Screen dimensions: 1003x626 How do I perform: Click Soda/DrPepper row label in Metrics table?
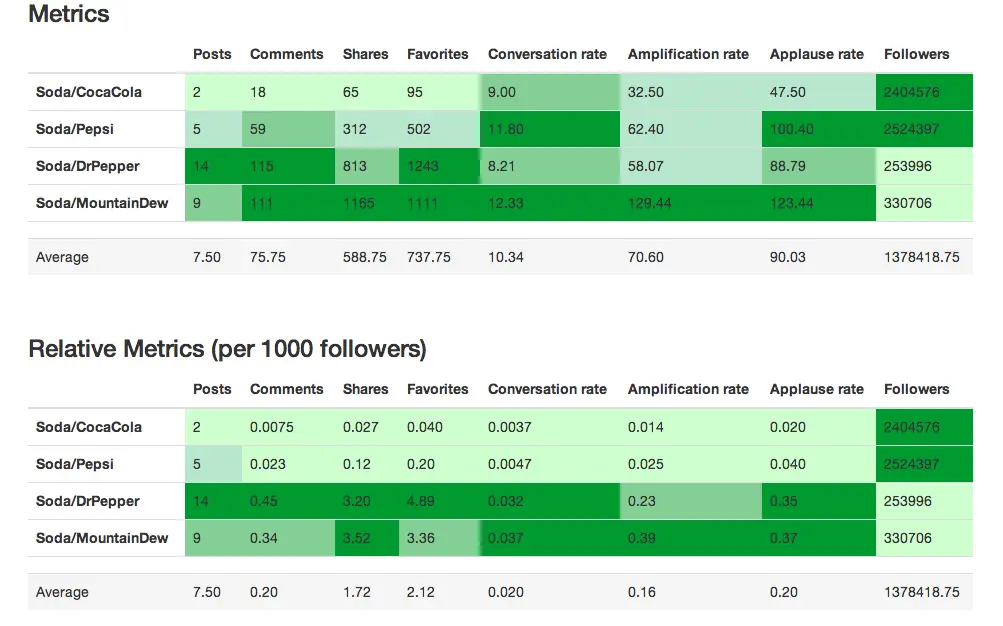coord(88,166)
